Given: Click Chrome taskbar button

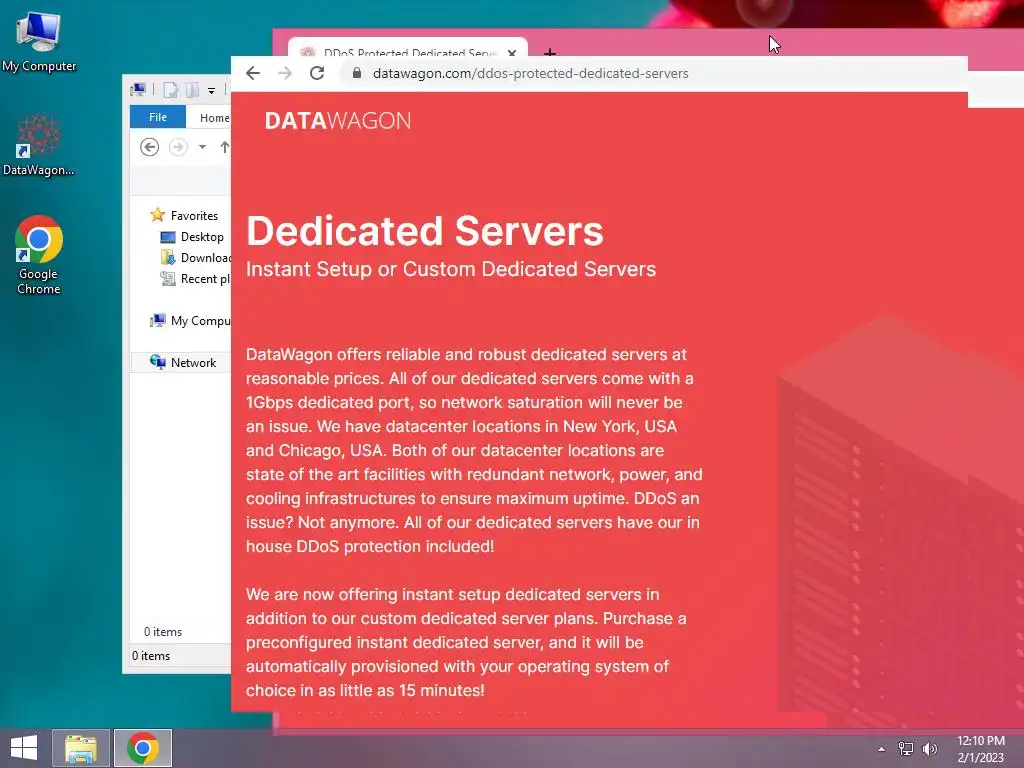Looking at the screenshot, I should 143,748.
